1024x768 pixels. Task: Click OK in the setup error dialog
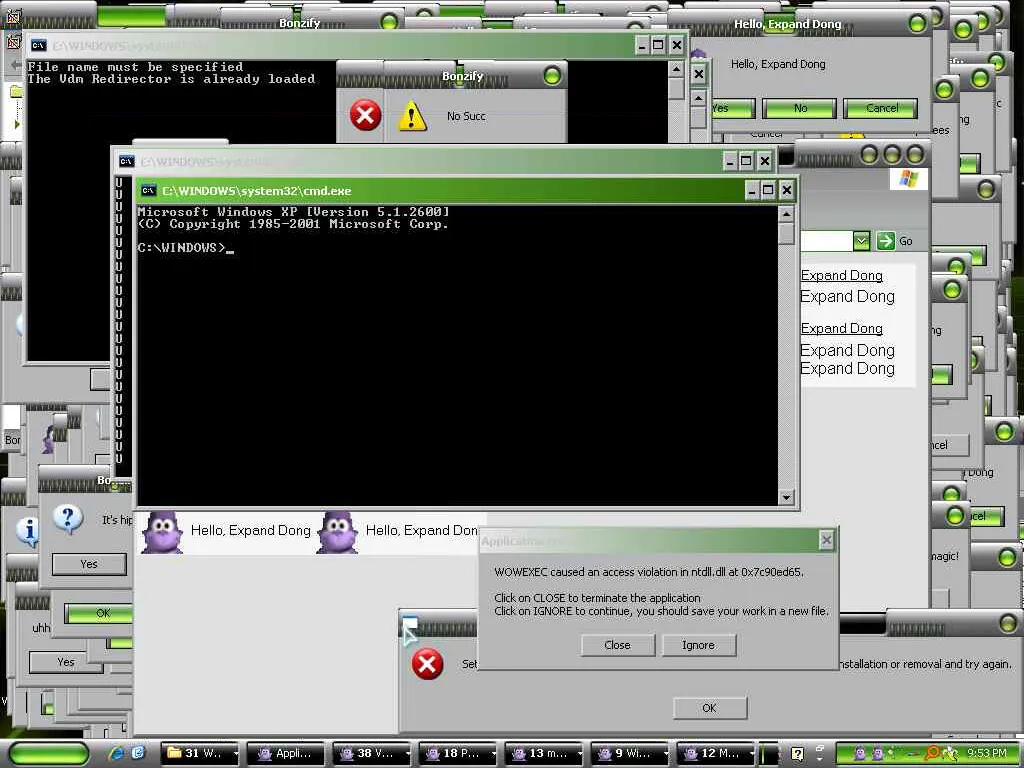[x=710, y=708]
